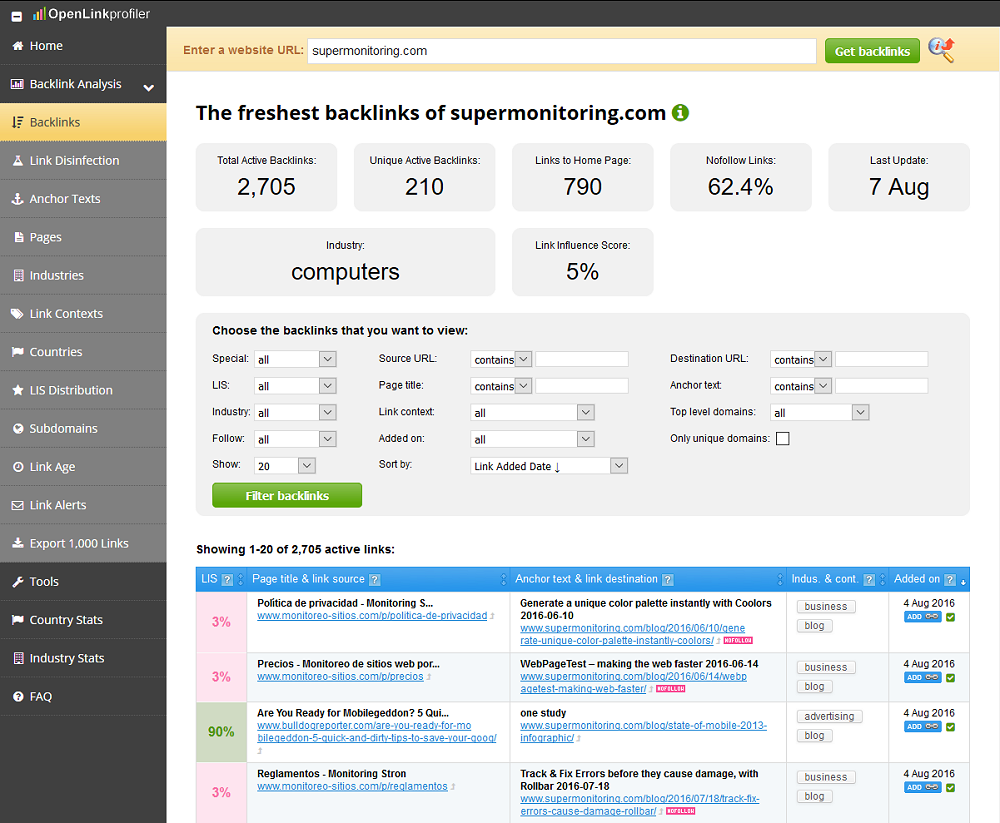This screenshot has width=1000, height=823.
Task: Open the Sort by dropdown
Action: tap(546, 464)
